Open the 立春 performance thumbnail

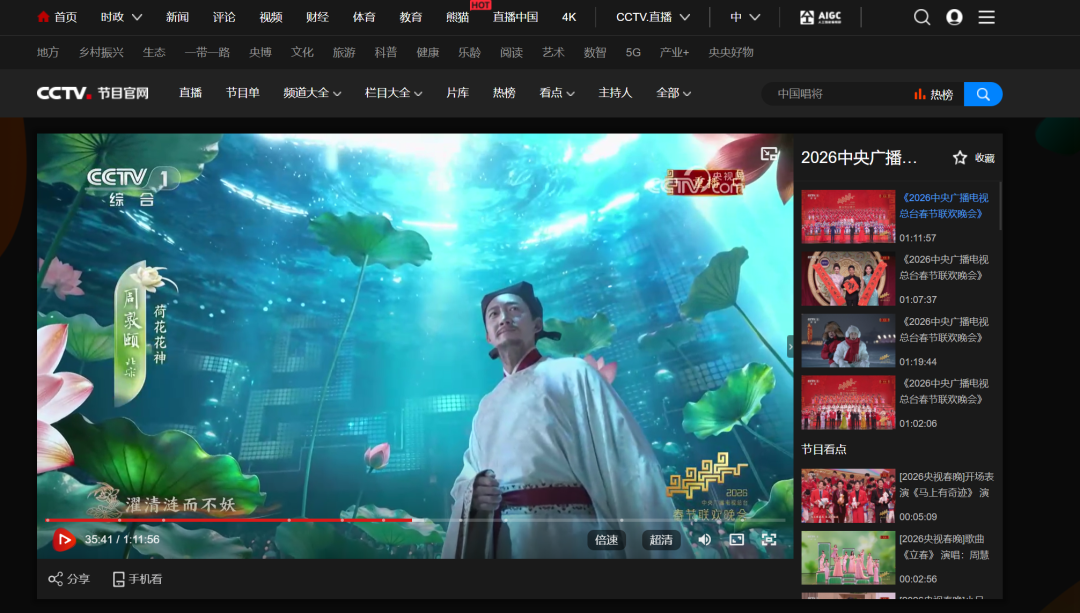[x=848, y=557]
